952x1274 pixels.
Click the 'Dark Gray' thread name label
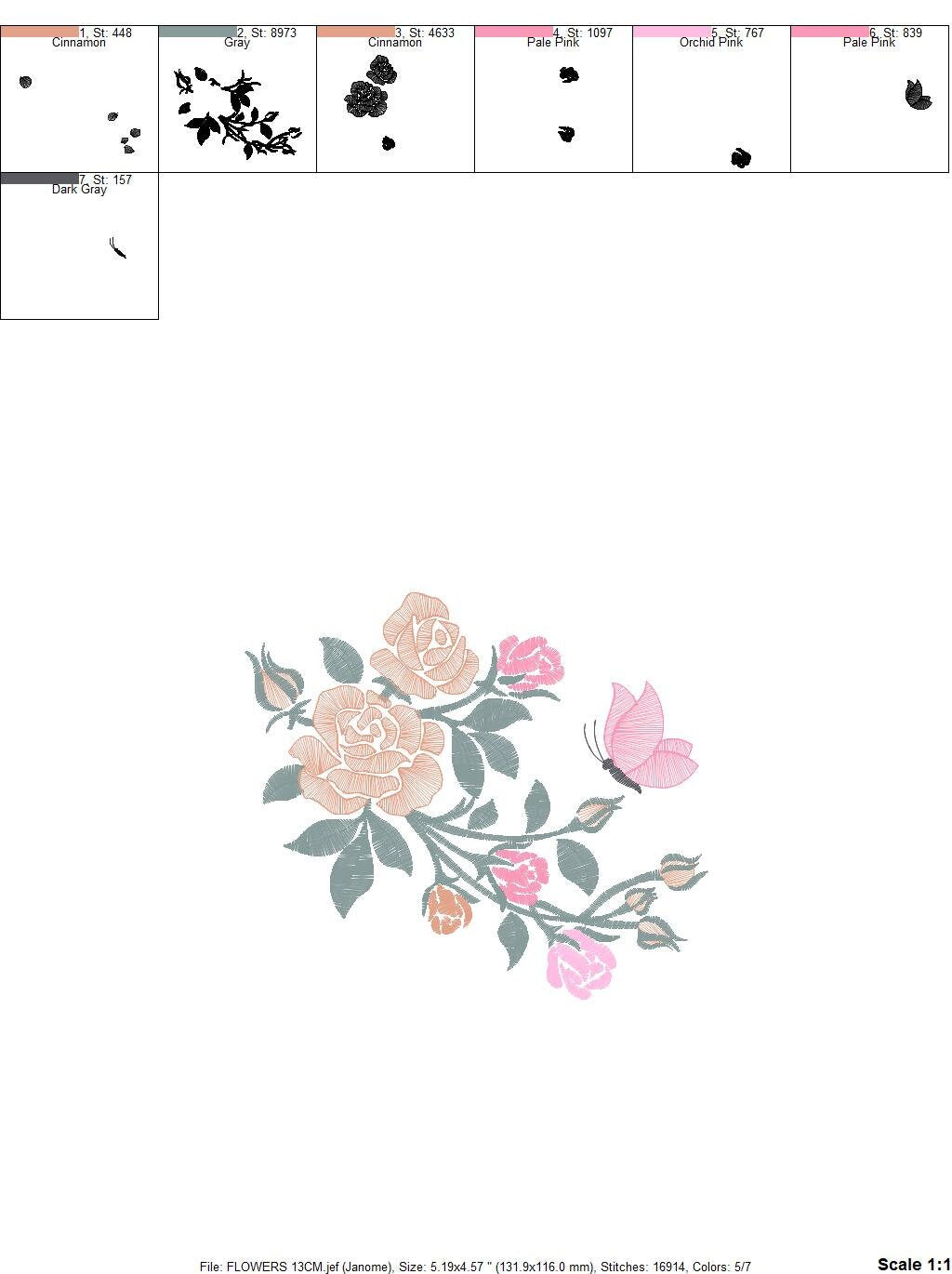click(79, 190)
